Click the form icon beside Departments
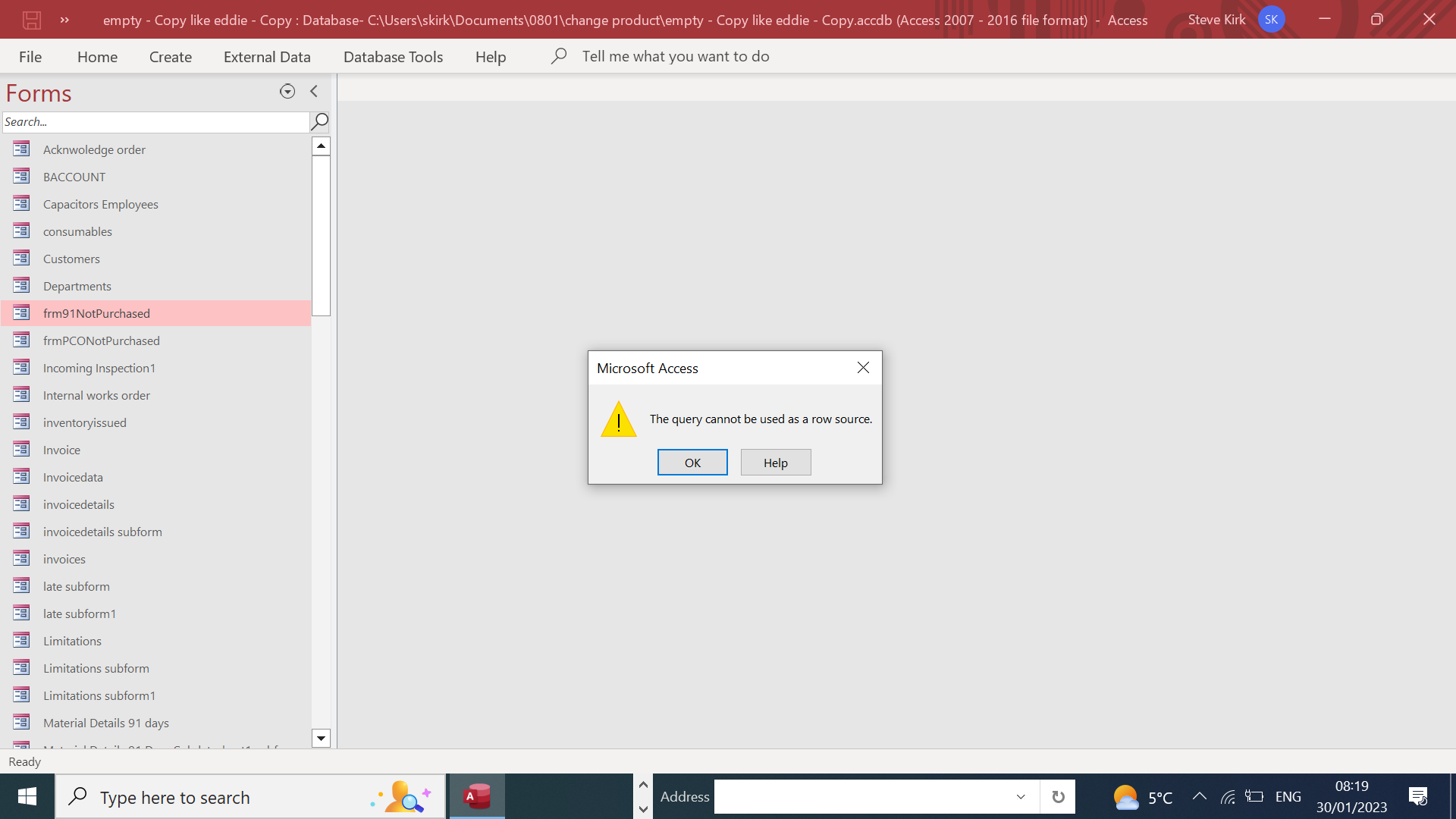Viewport: 1456px width, 819px height. pyautogui.click(x=21, y=285)
